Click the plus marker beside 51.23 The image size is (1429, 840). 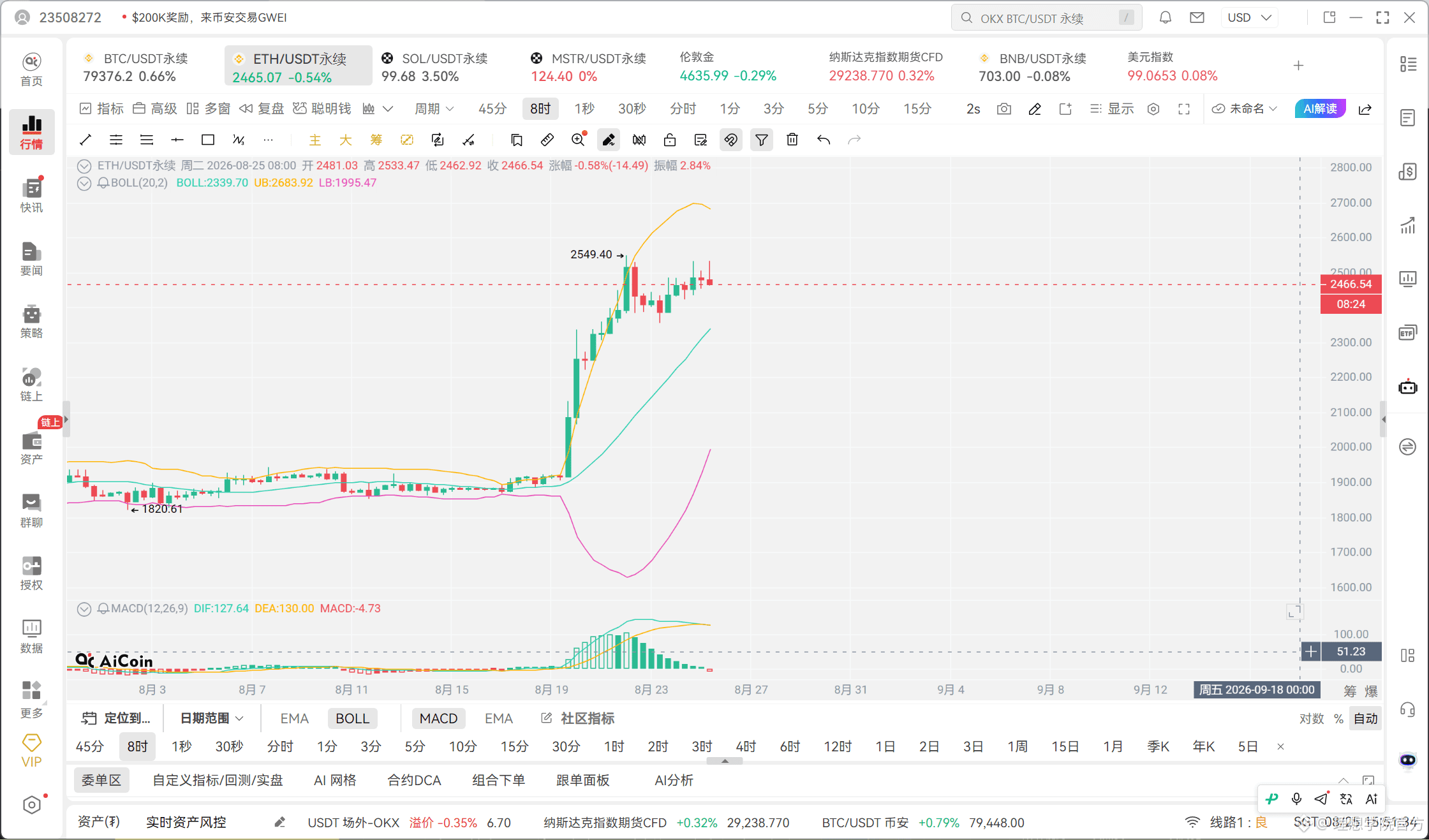1310,652
